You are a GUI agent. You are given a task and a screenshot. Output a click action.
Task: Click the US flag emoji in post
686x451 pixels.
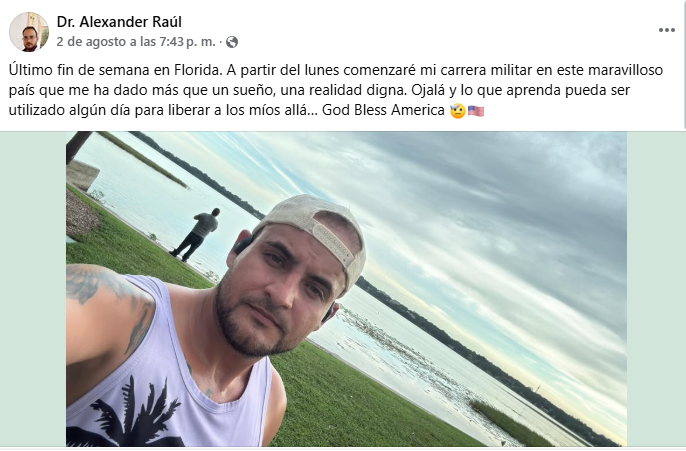point(476,111)
